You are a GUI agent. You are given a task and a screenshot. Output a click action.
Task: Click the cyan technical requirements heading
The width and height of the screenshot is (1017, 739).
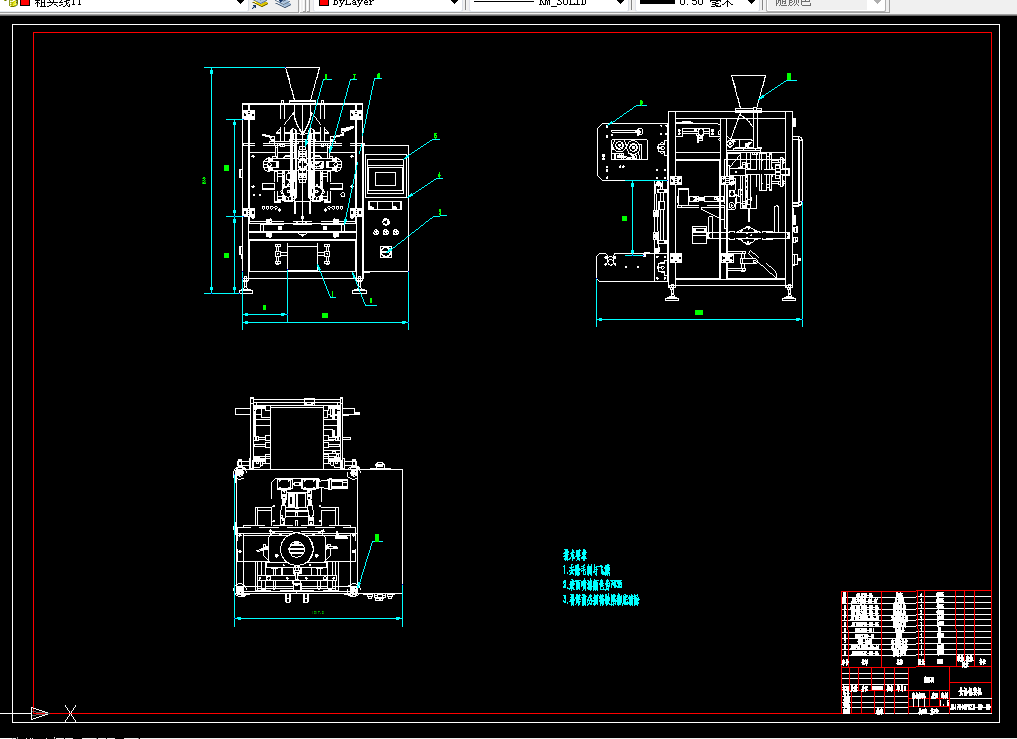pos(575,555)
